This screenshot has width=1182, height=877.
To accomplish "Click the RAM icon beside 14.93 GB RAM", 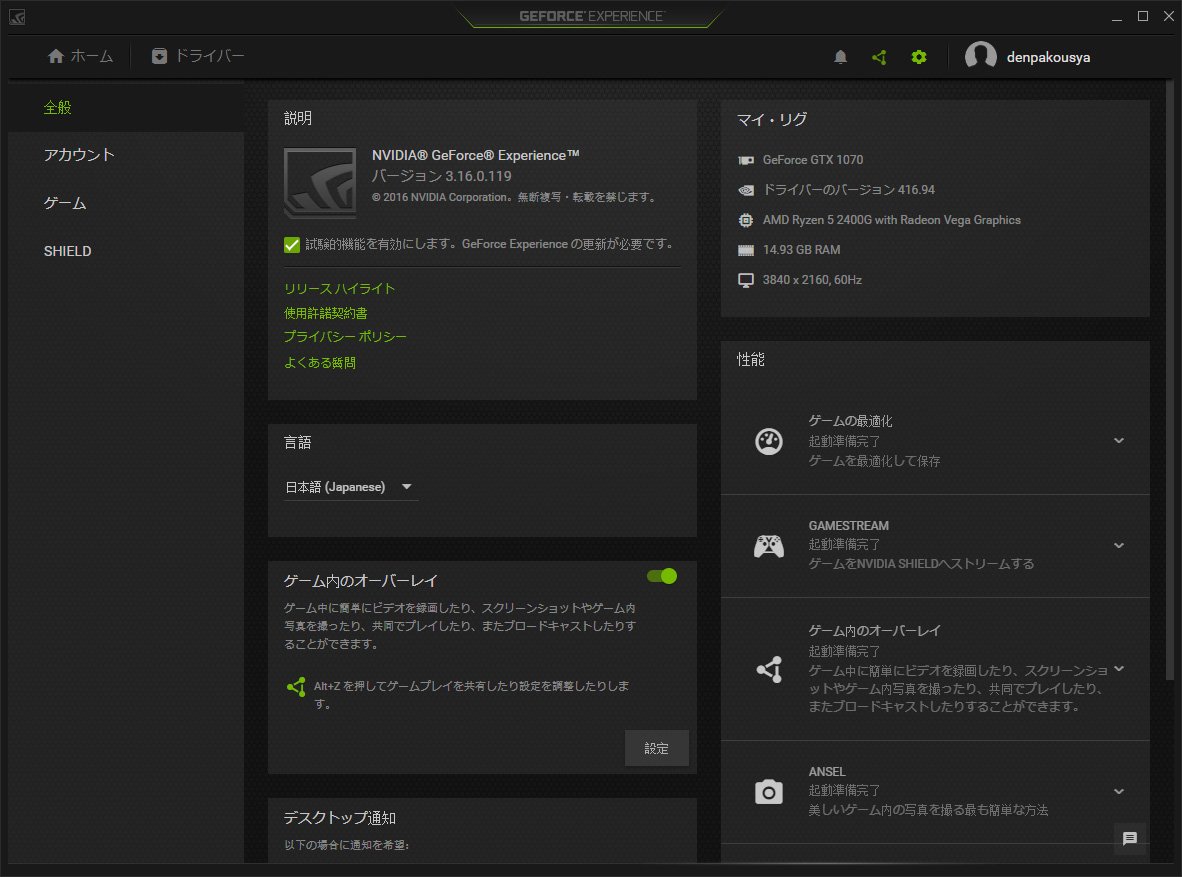I will tap(746, 250).
